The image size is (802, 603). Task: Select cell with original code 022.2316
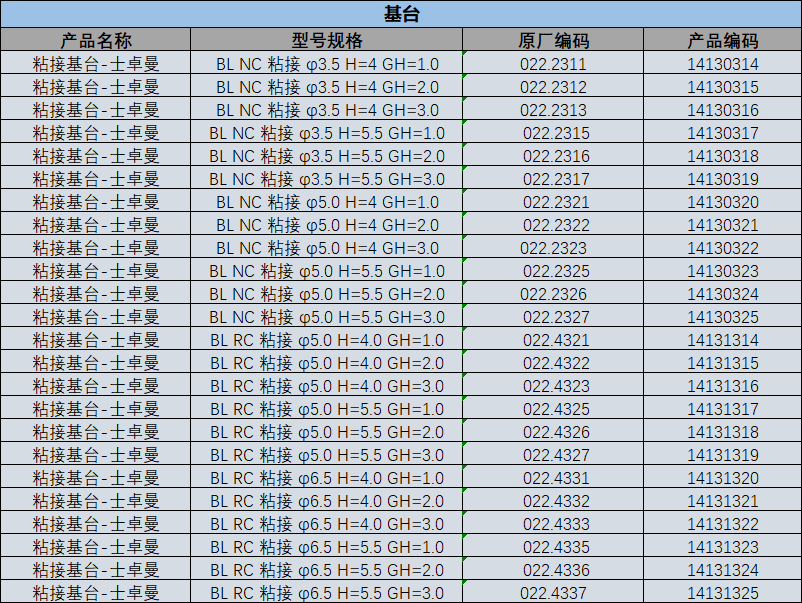coord(553,155)
